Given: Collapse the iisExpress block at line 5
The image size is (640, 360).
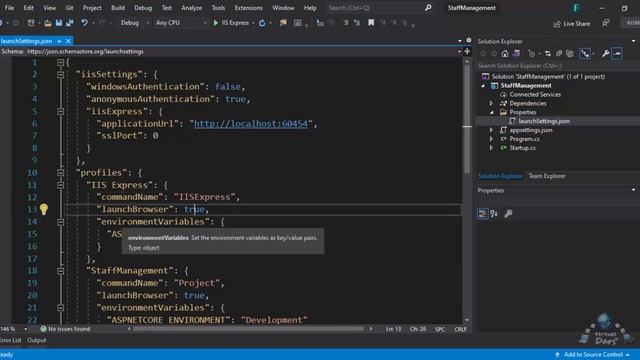Looking at the screenshot, I should point(60,111).
